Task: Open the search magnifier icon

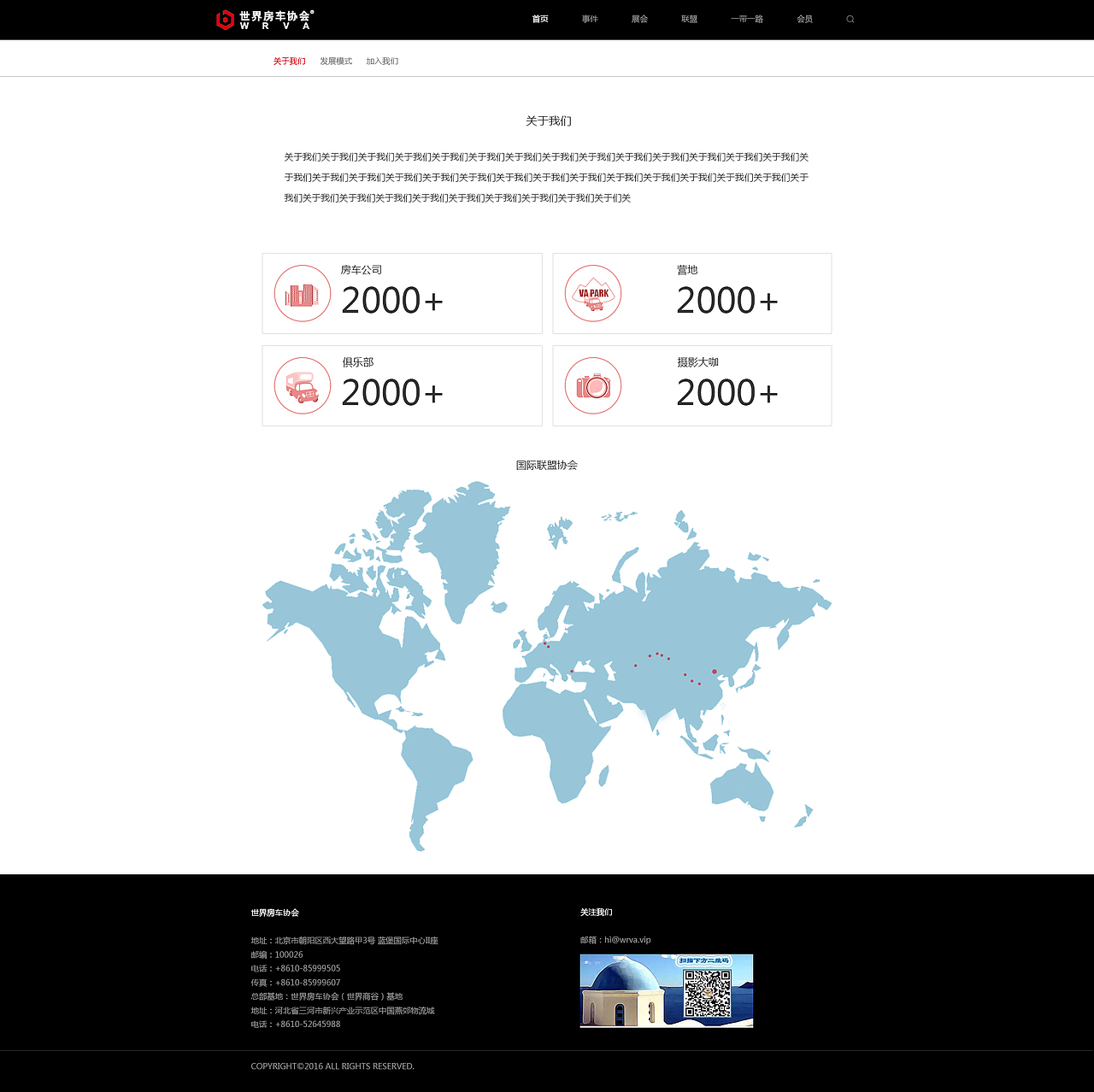Action: [x=850, y=19]
